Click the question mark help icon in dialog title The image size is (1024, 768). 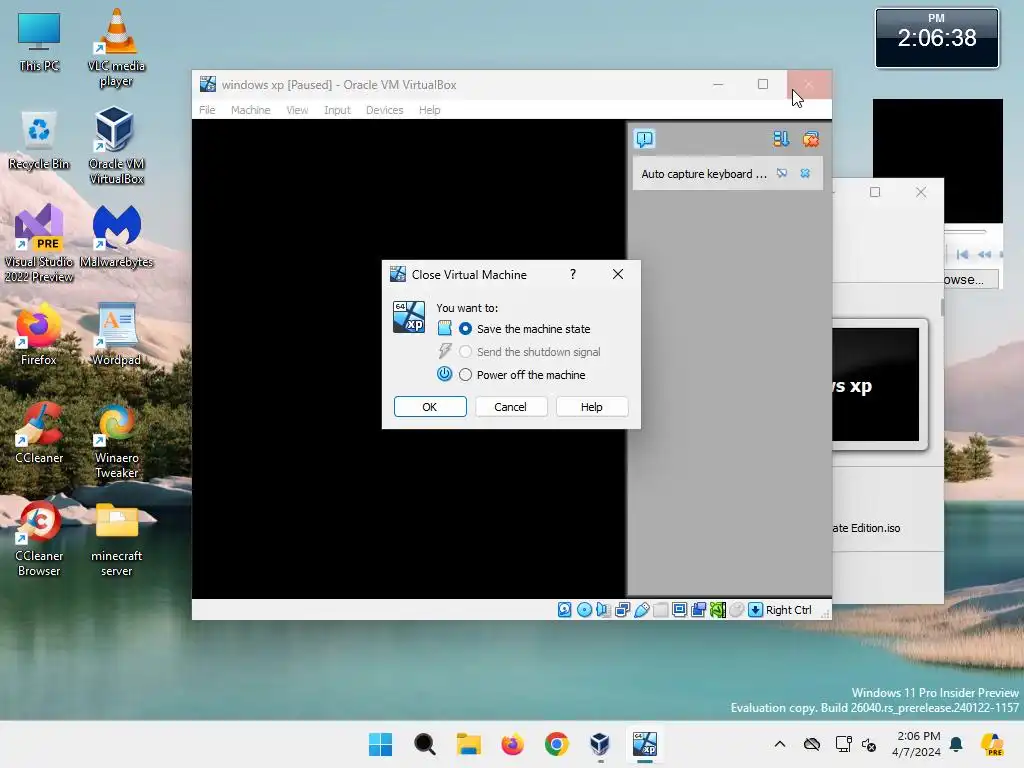pos(573,274)
